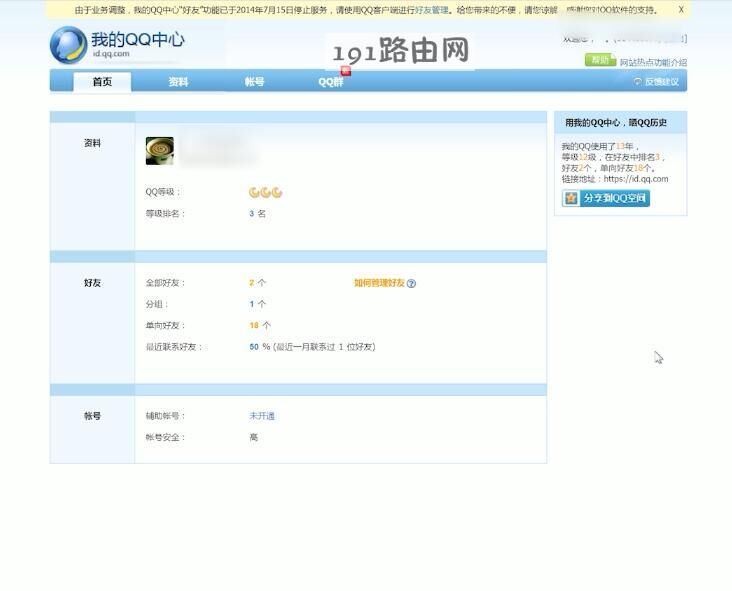Click the QQ level moon icons

265,192
